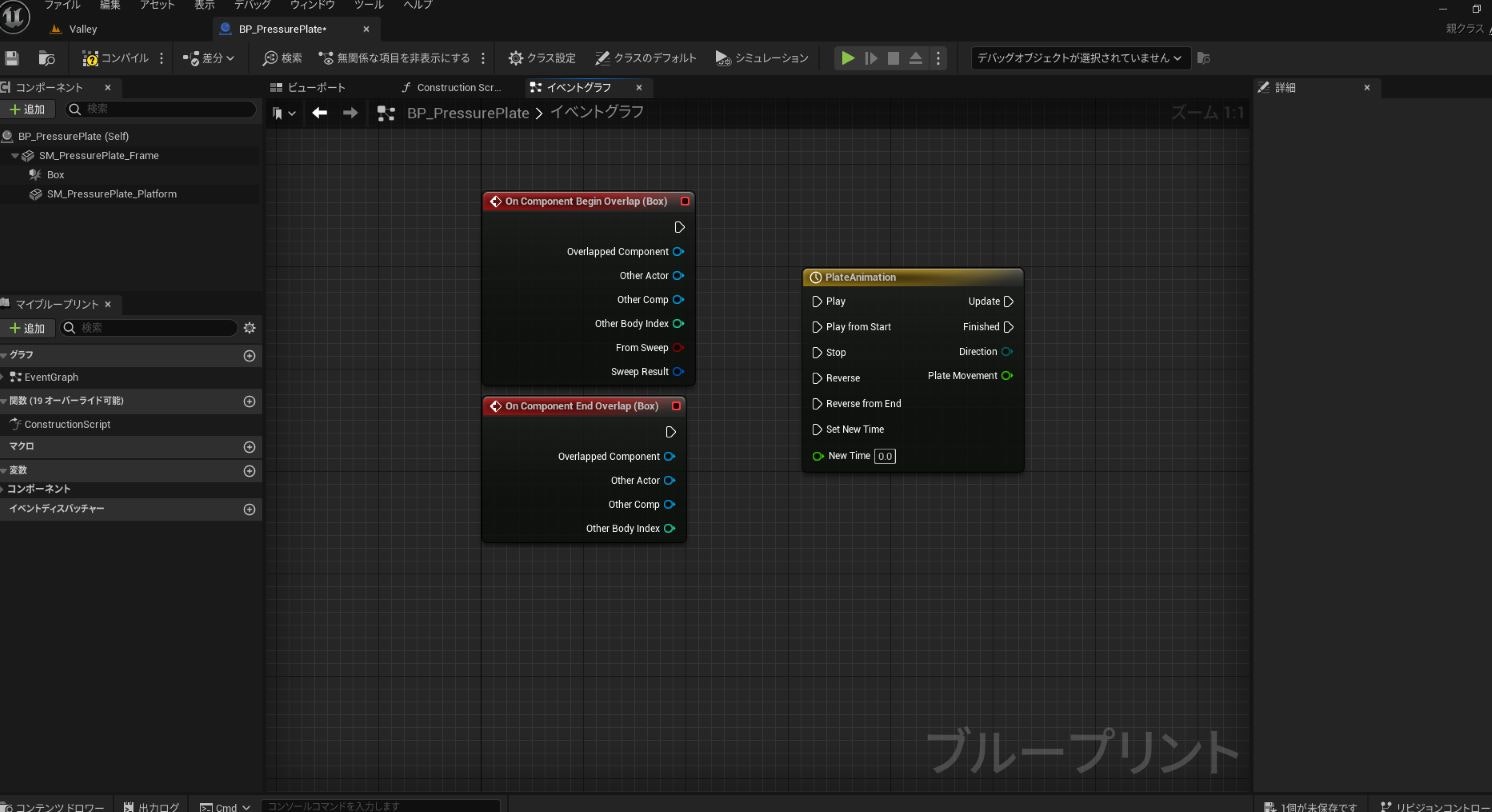Start シミュレーション (Simulation) mode
The width and height of the screenshot is (1492, 812).
click(x=762, y=57)
